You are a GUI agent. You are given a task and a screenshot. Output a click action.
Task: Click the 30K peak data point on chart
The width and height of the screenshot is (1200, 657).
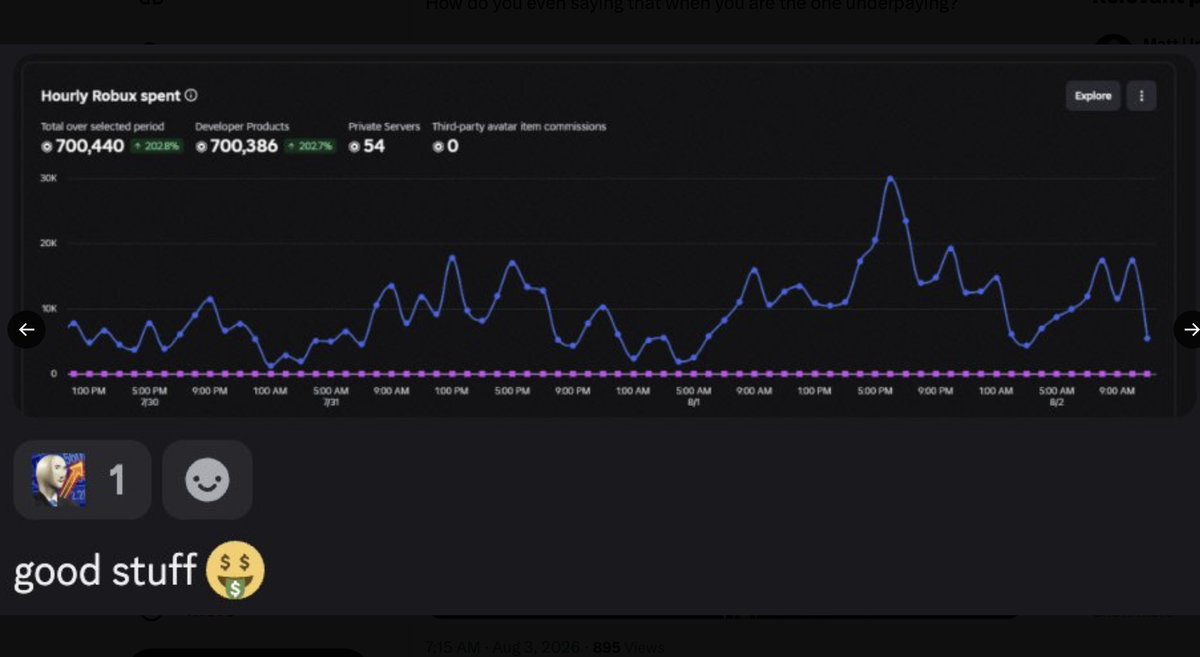(x=890, y=179)
